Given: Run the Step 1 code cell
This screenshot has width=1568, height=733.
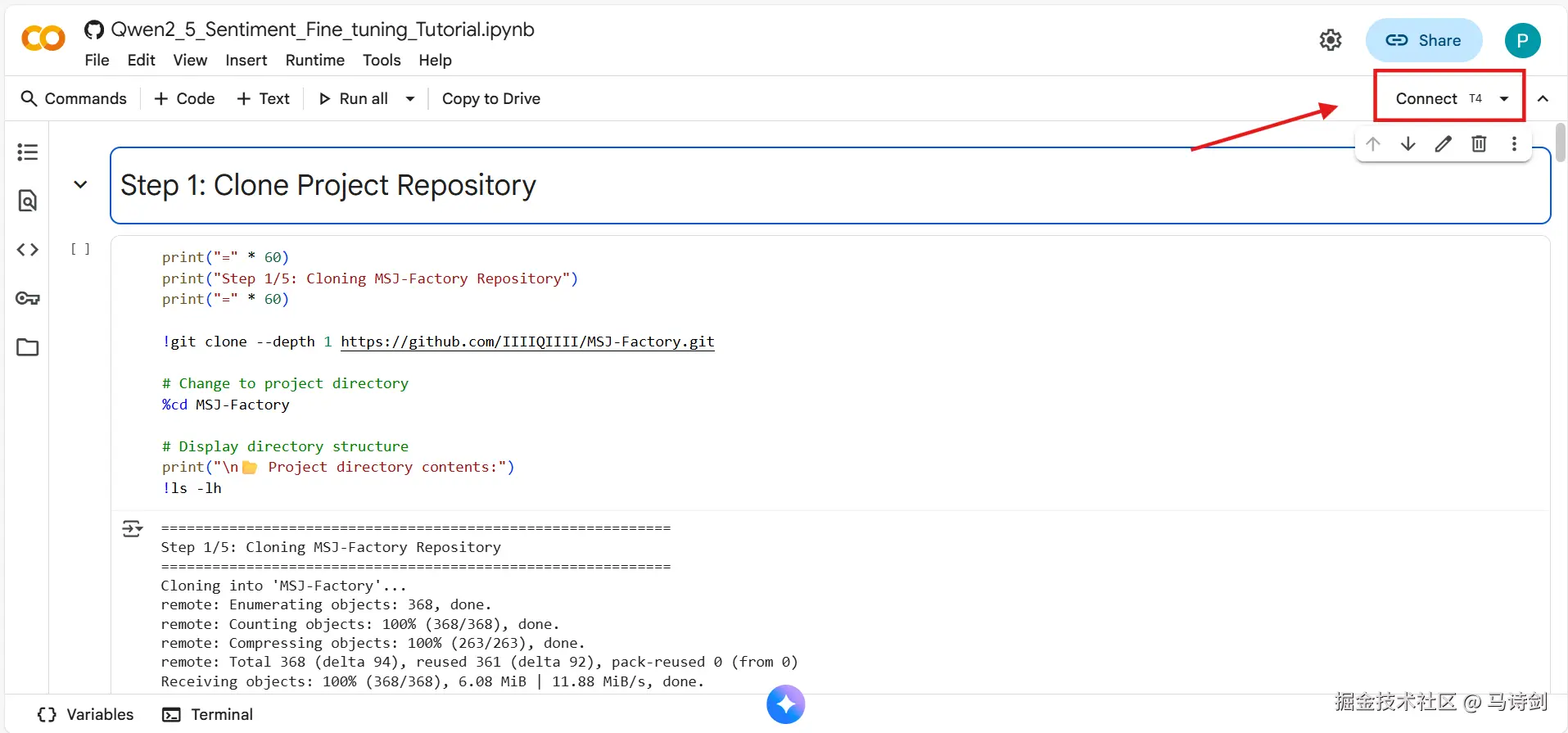Looking at the screenshot, I should pyautogui.click(x=80, y=249).
